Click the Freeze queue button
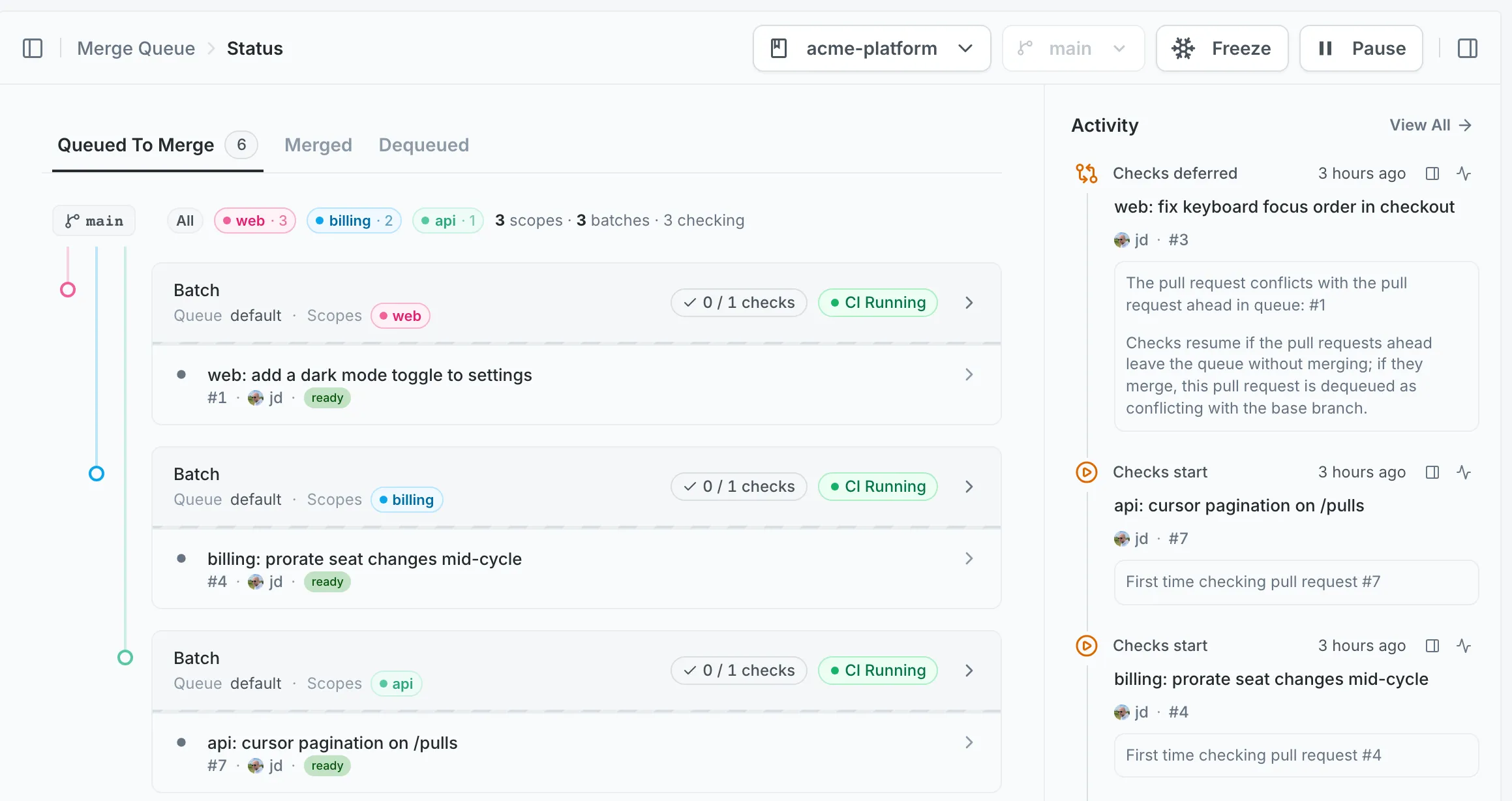 (x=1222, y=48)
